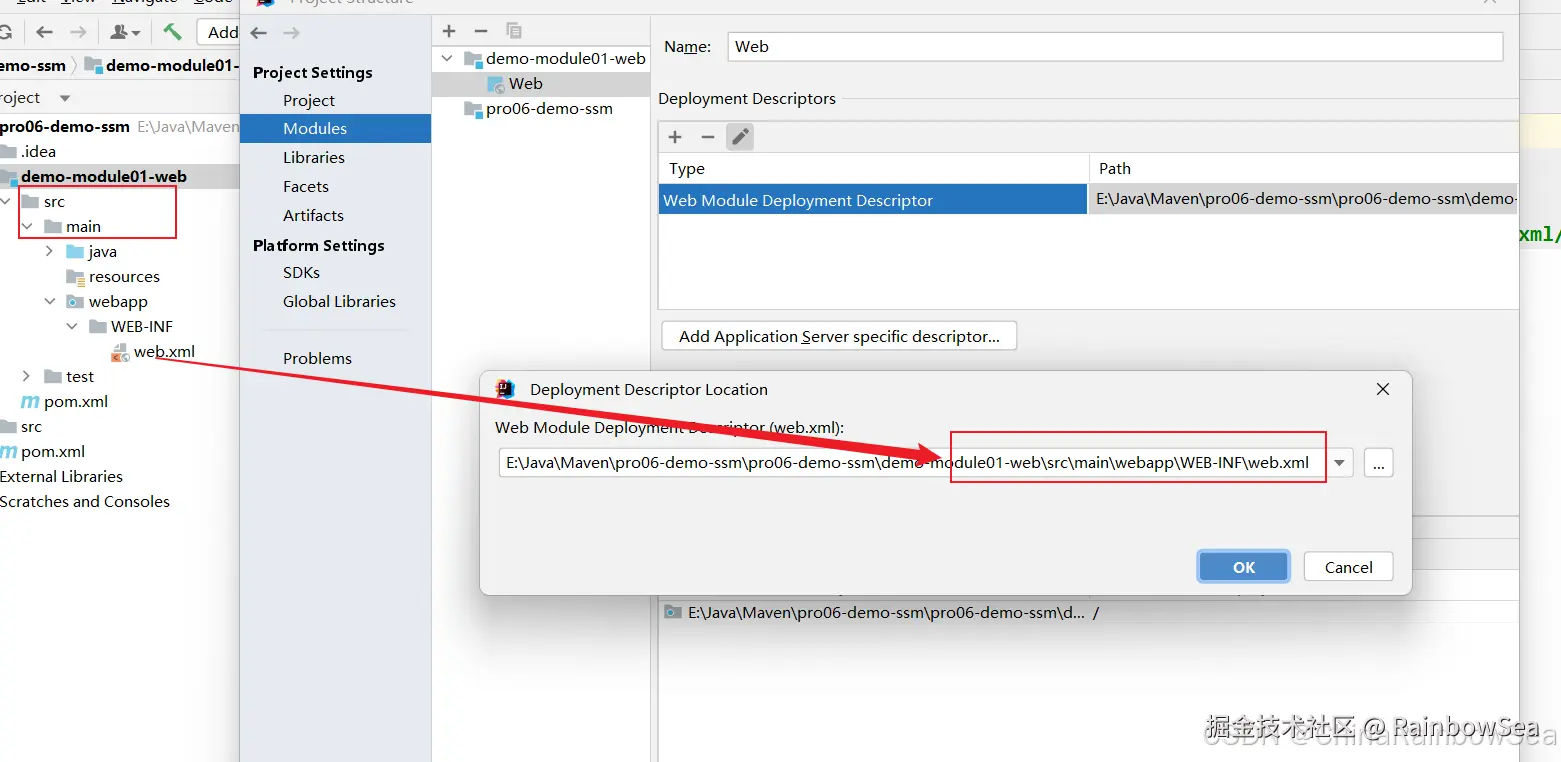Screen dimensions: 1561x762
Task: Open Artifacts settings
Action: [313, 215]
